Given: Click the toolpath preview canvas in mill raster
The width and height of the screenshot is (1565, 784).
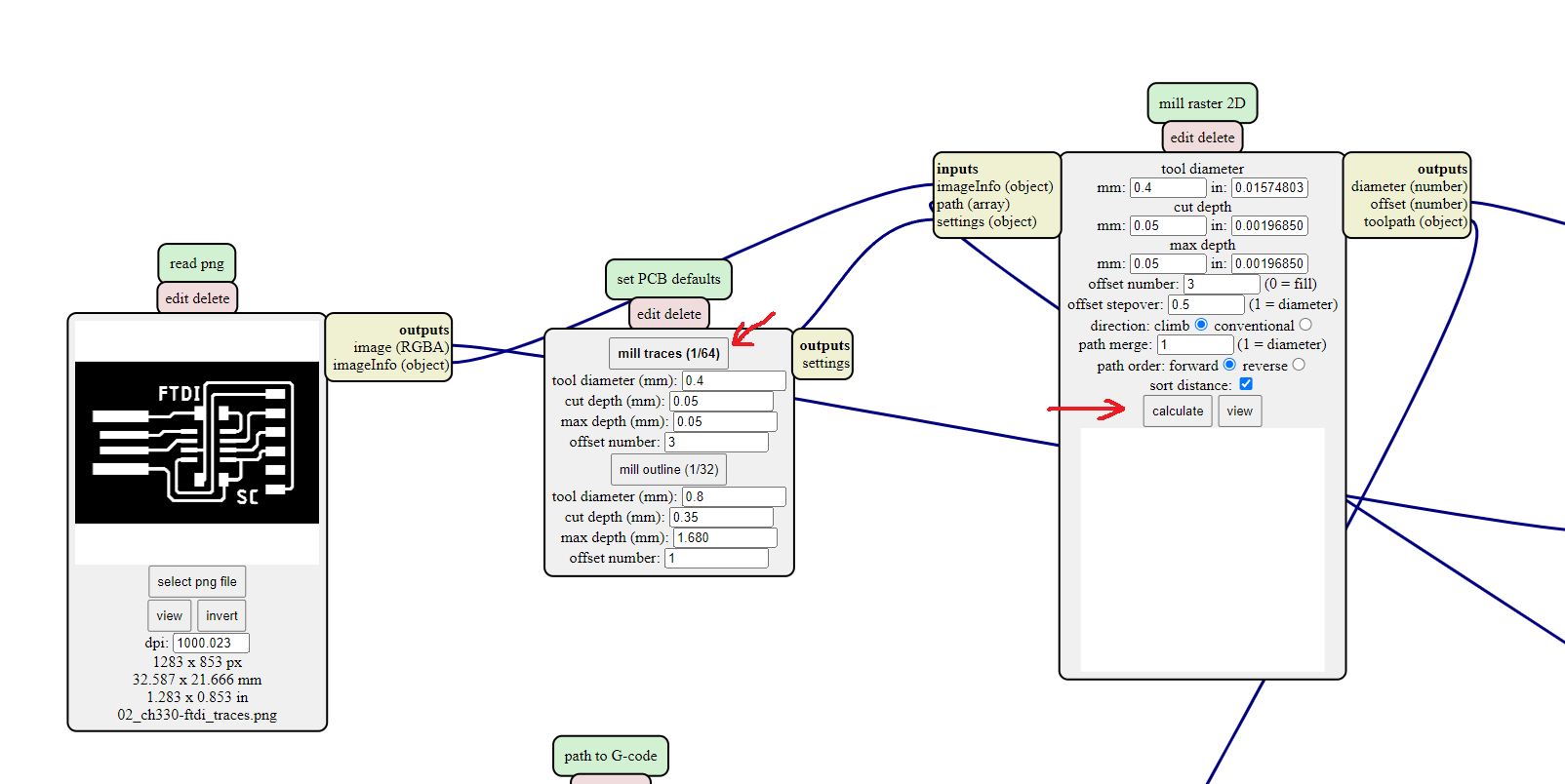Looking at the screenshot, I should (1202, 550).
